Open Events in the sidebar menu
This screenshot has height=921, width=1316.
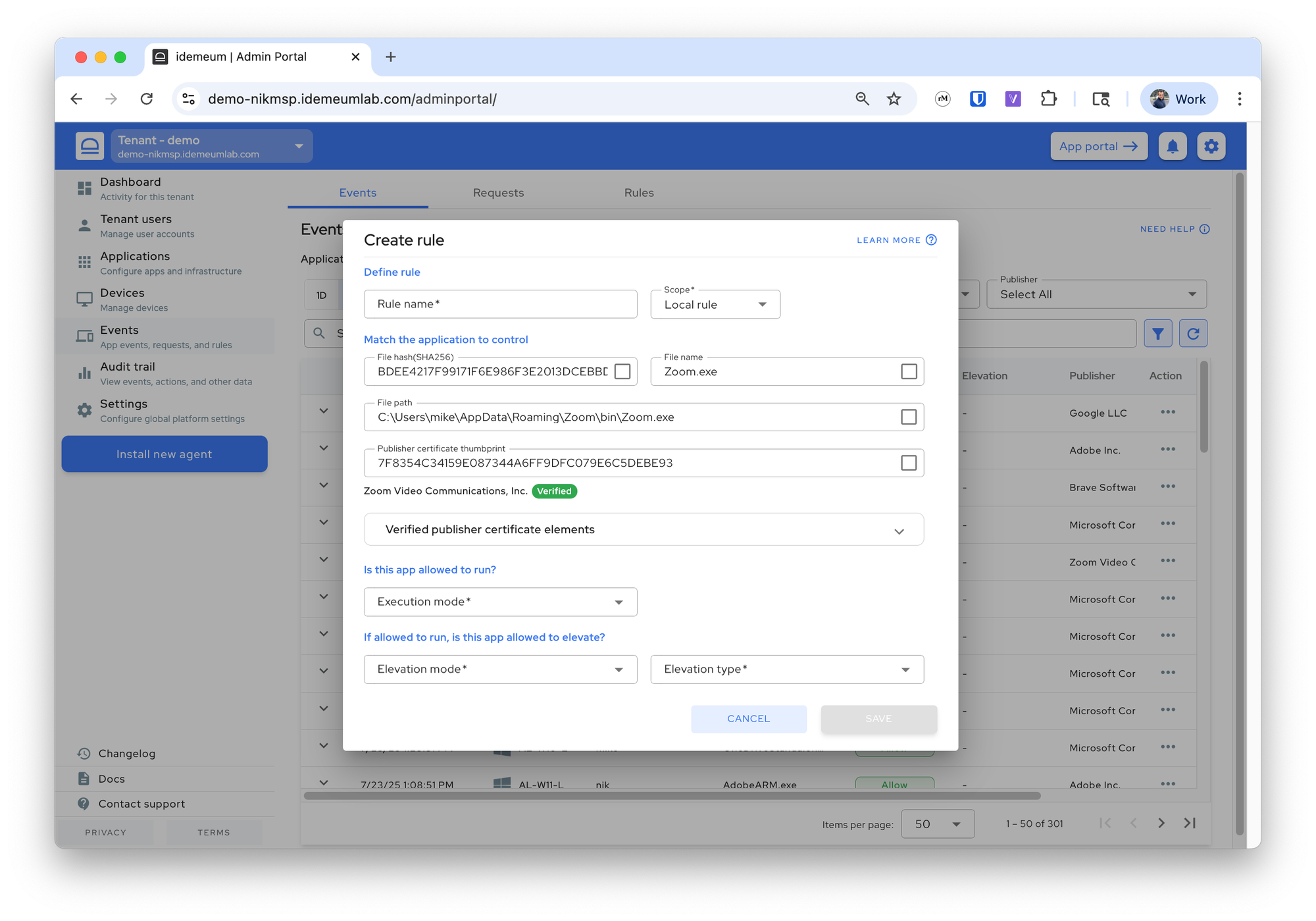[164, 336]
